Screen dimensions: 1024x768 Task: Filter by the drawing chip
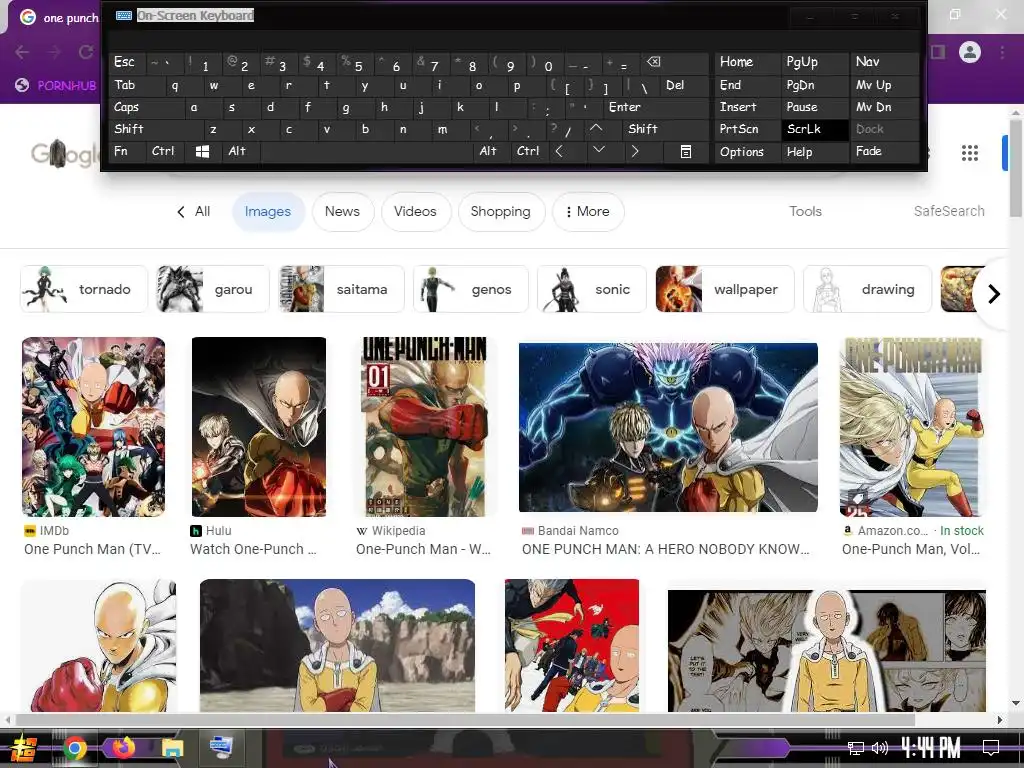[x=867, y=289]
